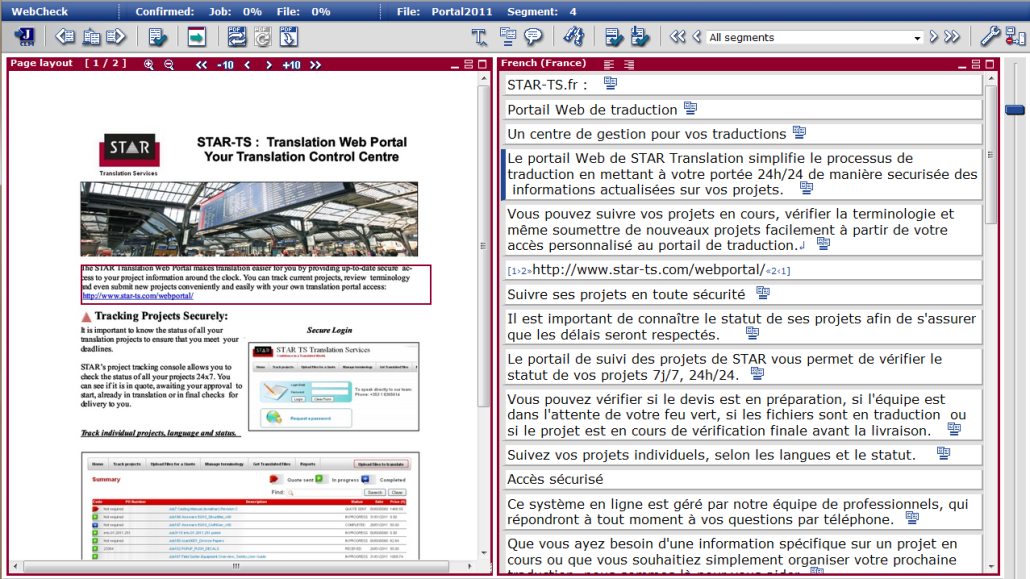Screen dimensions: 1030x579
Task: Zoom in on the page layout
Action: tap(149, 65)
